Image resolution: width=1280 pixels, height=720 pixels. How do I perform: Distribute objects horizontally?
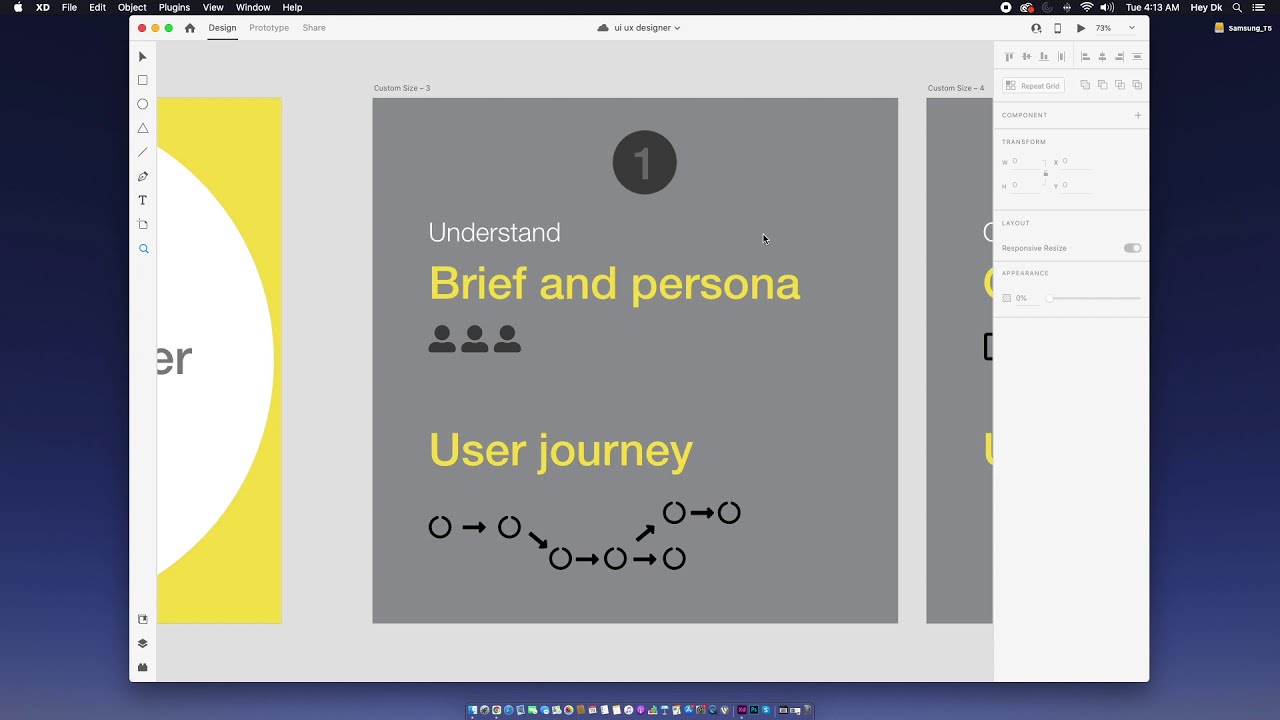point(1061,57)
